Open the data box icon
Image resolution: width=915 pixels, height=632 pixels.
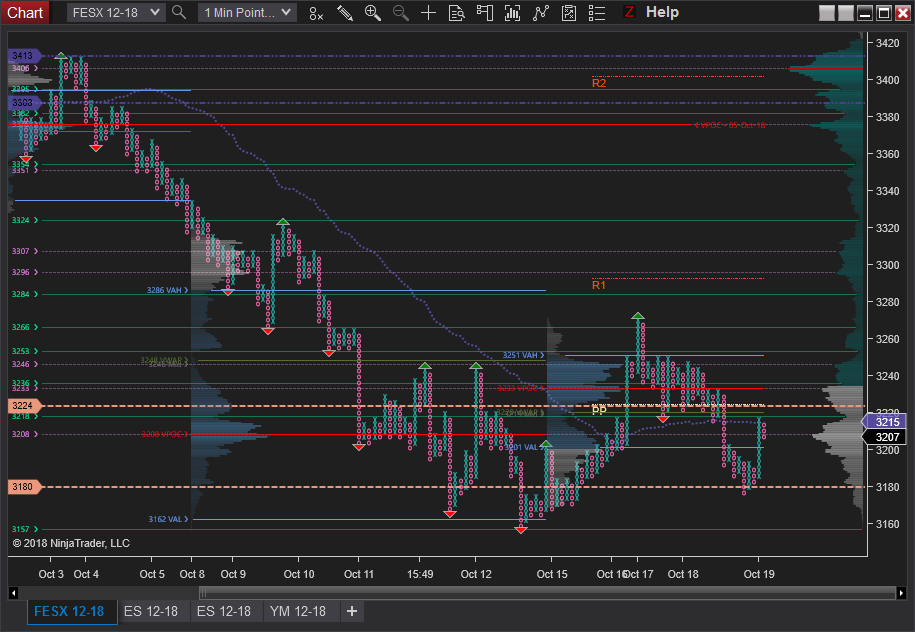point(456,13)
